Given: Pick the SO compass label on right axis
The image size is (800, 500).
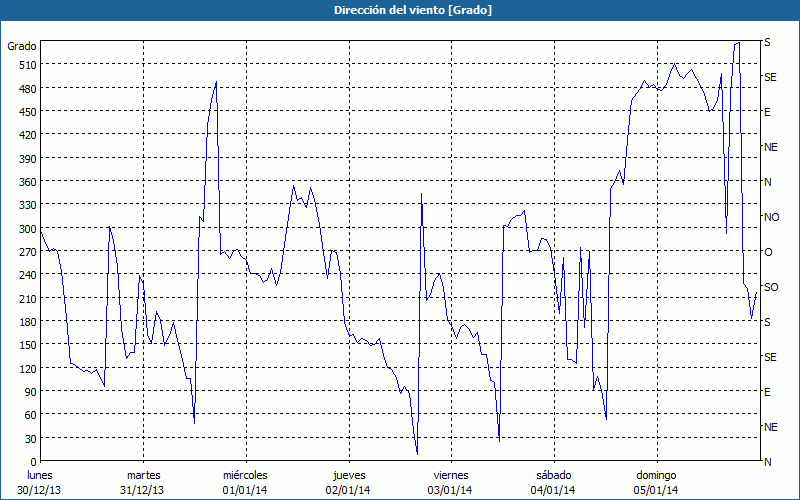Looking at the screenshot, I should 771,287.
